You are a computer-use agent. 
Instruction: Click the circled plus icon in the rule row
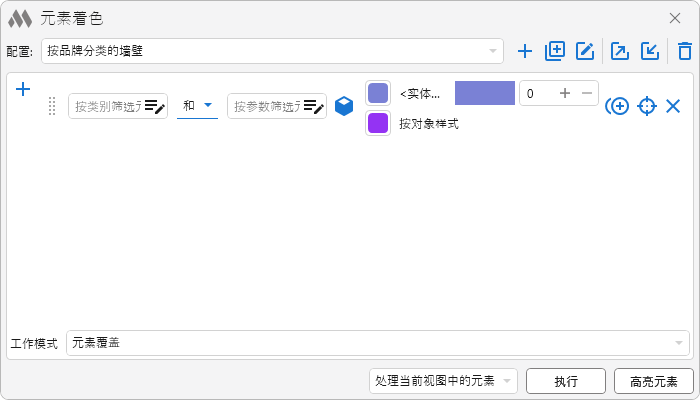[617, 106]
